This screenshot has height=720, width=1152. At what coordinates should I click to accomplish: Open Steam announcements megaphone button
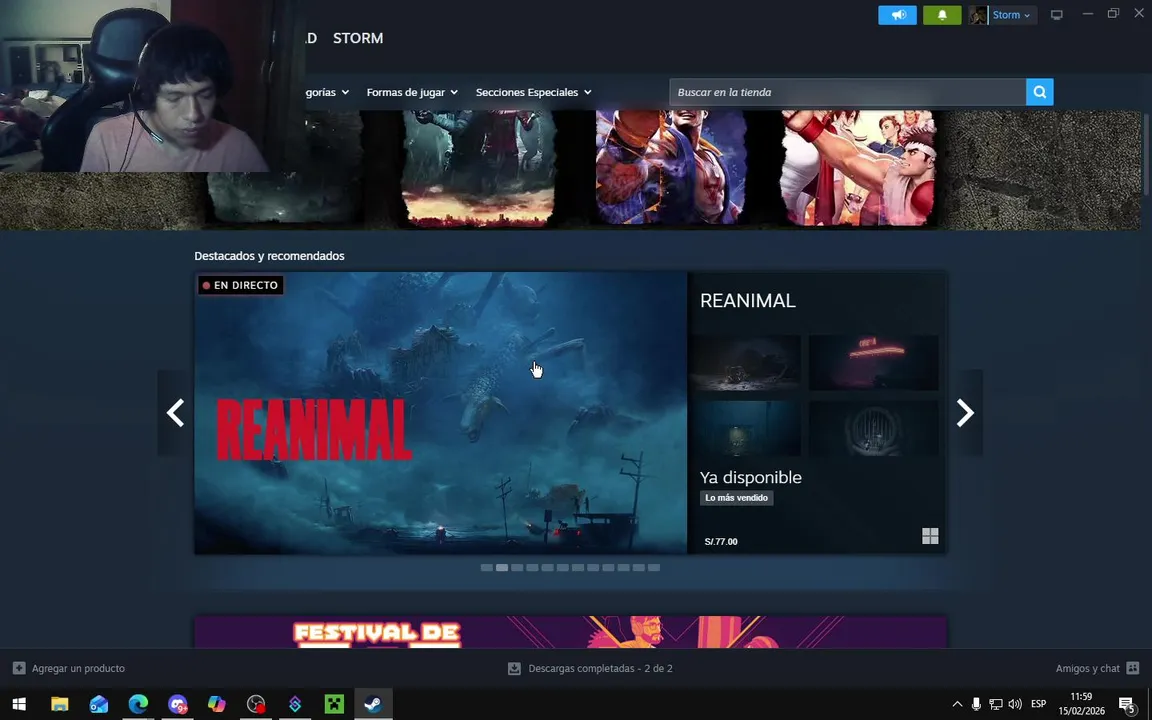897,15
